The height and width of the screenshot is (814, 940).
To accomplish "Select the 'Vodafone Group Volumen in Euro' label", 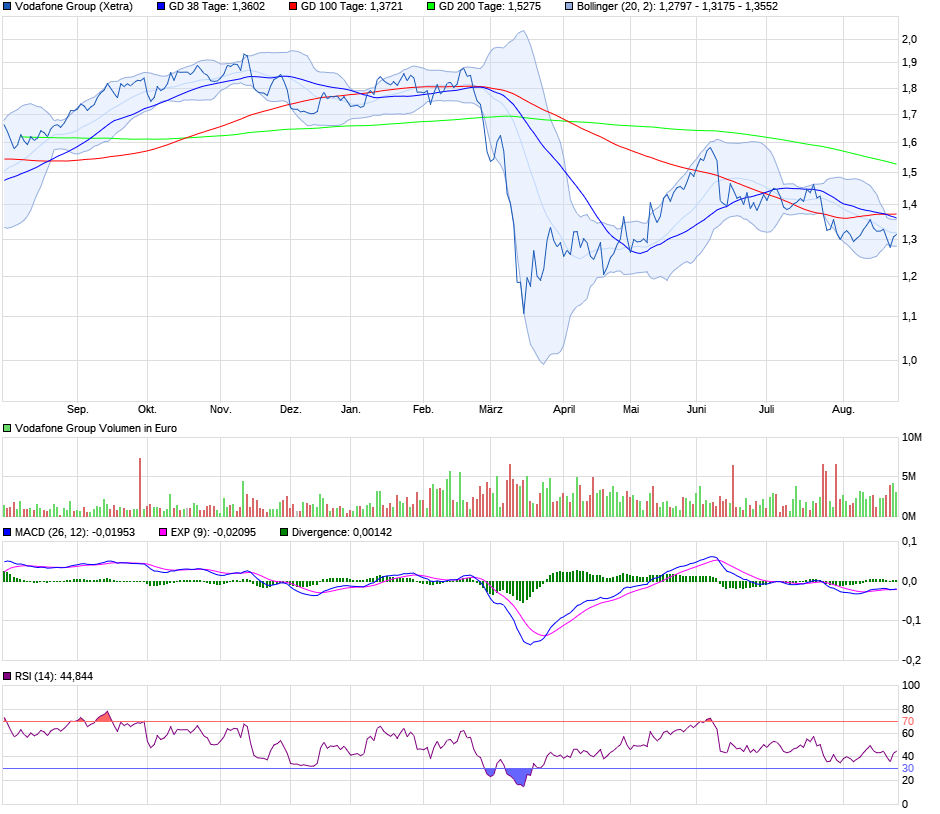I will coord(96,429).
